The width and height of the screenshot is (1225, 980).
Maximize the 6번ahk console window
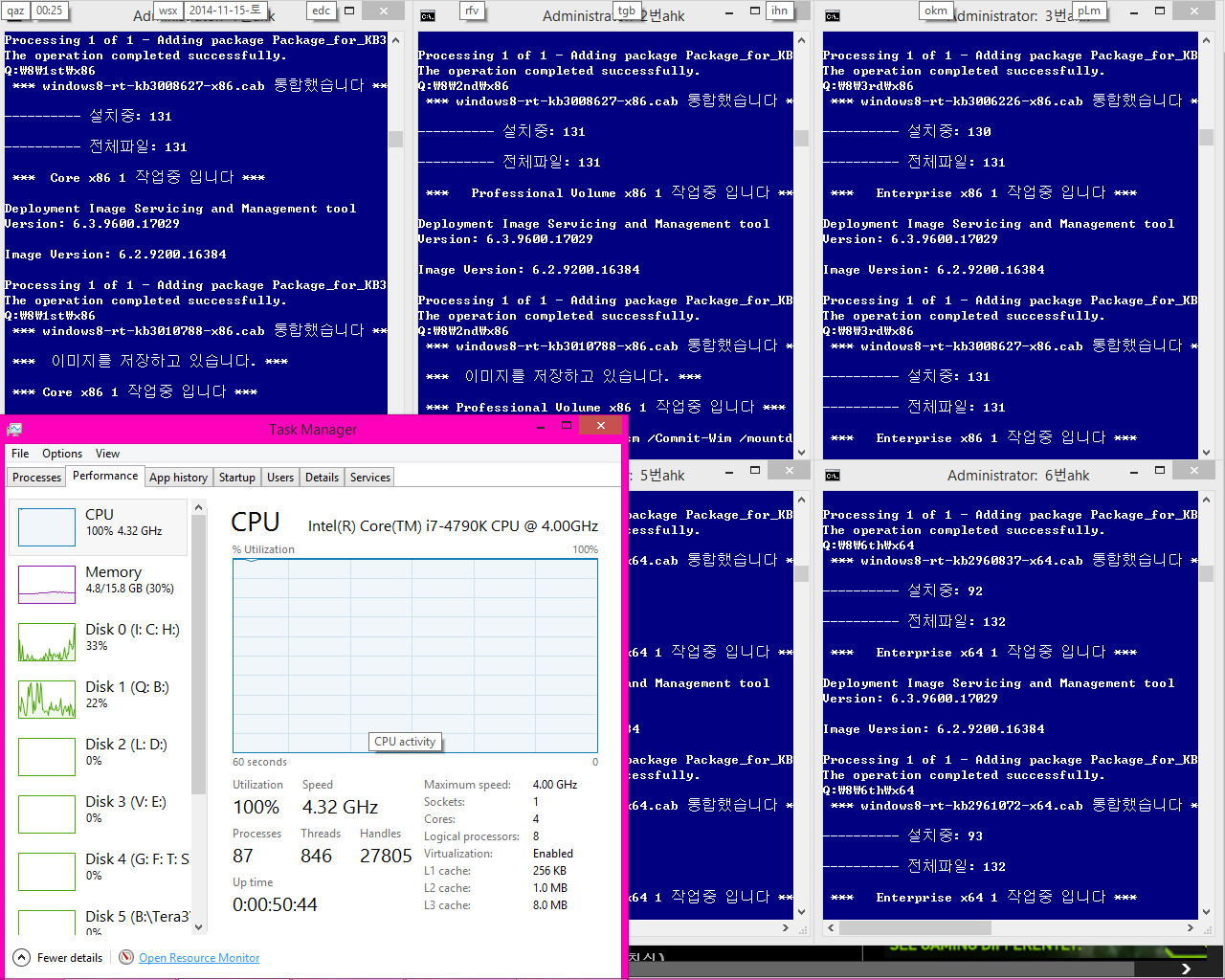pos(1160,470)
